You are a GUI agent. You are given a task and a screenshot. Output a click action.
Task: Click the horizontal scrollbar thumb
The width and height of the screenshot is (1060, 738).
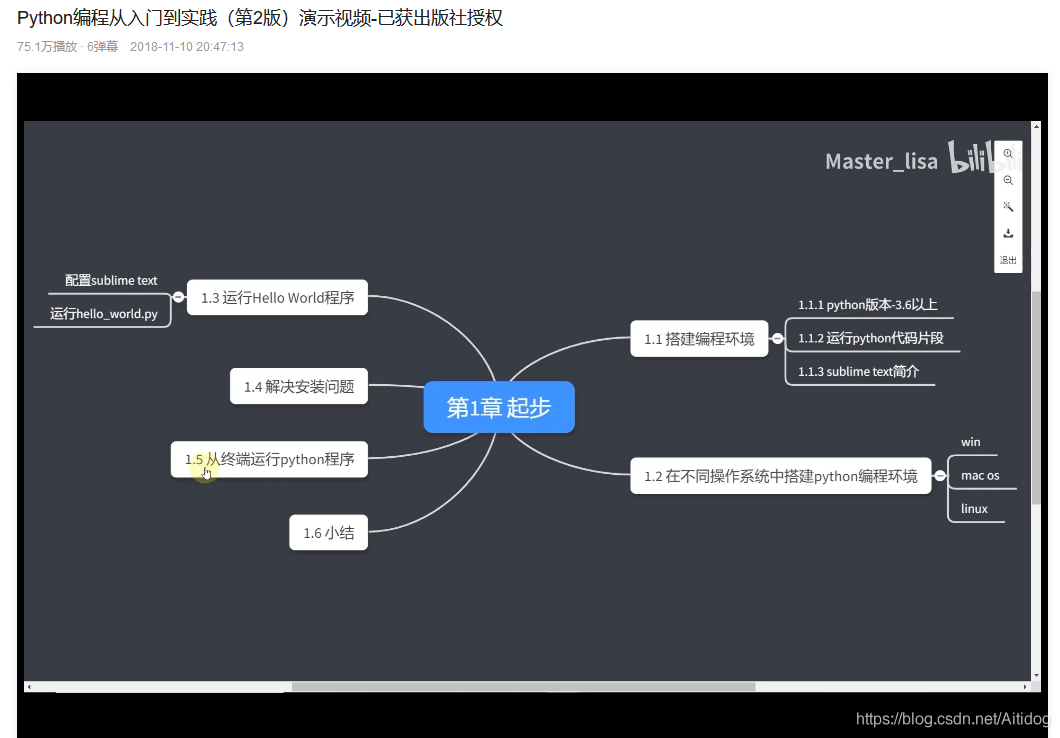click(523, 687)
